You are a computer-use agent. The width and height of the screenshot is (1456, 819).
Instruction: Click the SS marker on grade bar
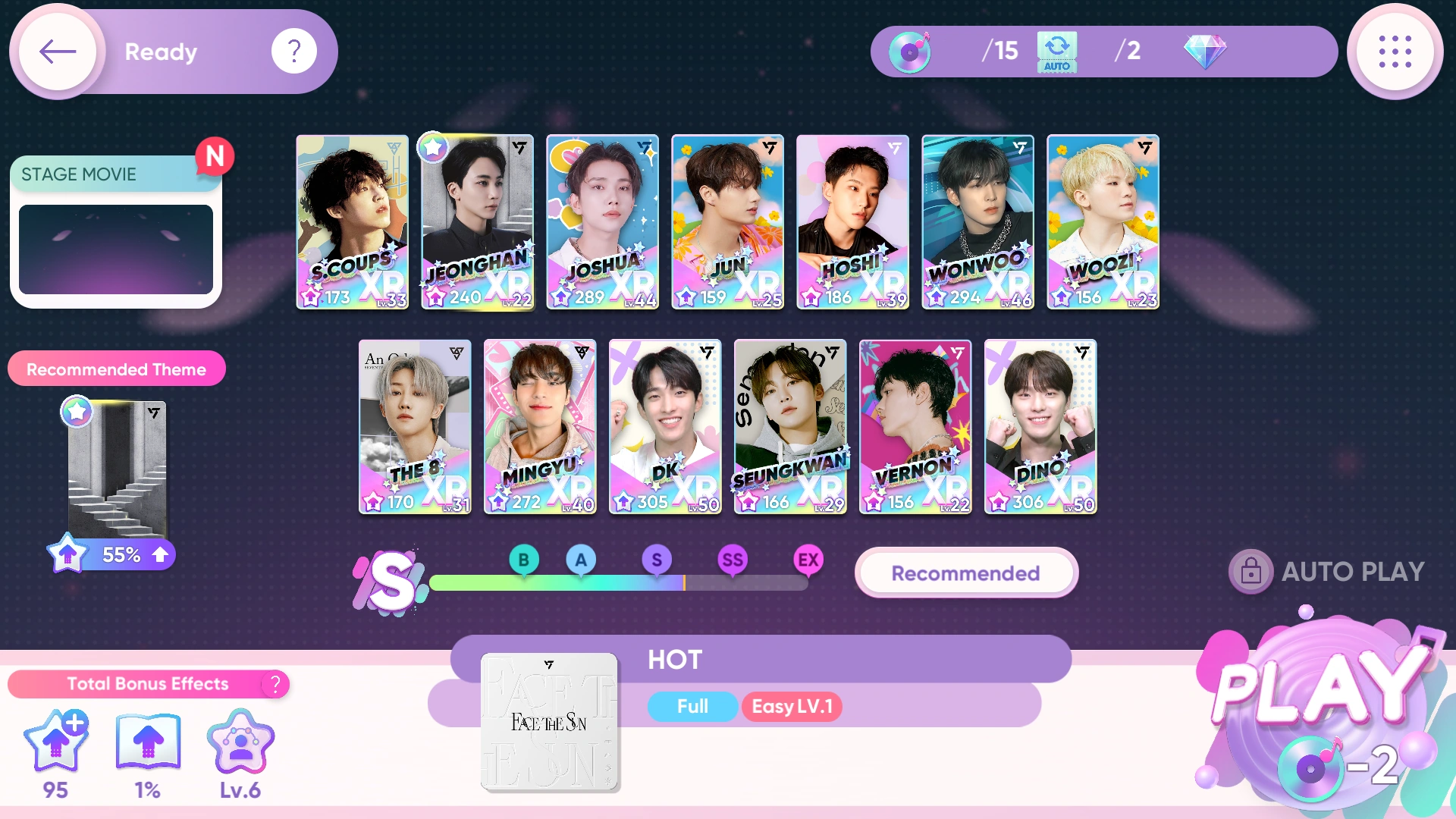coord(733,560)
